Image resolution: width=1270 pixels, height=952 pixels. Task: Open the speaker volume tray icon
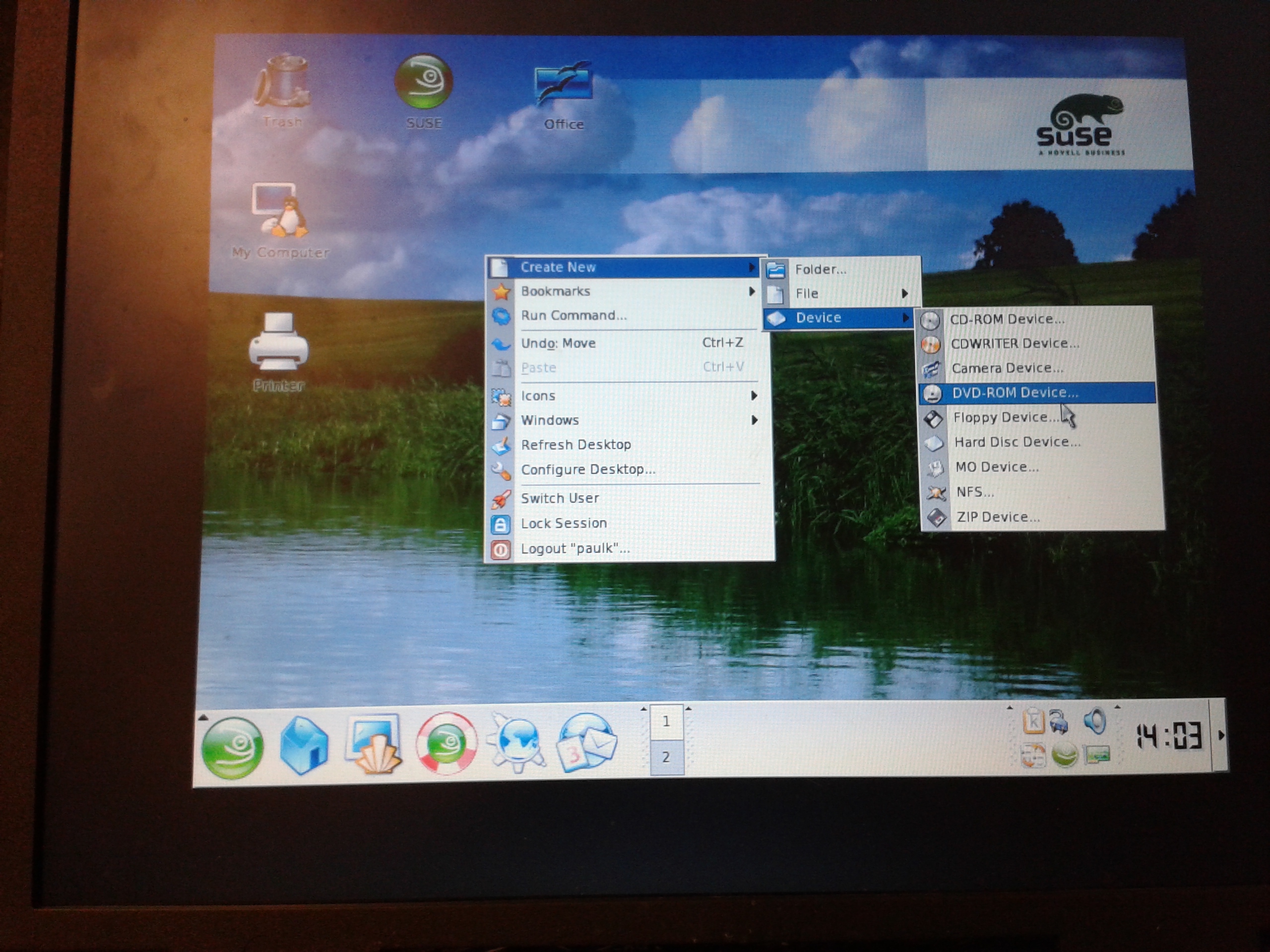pyautogui.click(x=1095, y=721)
